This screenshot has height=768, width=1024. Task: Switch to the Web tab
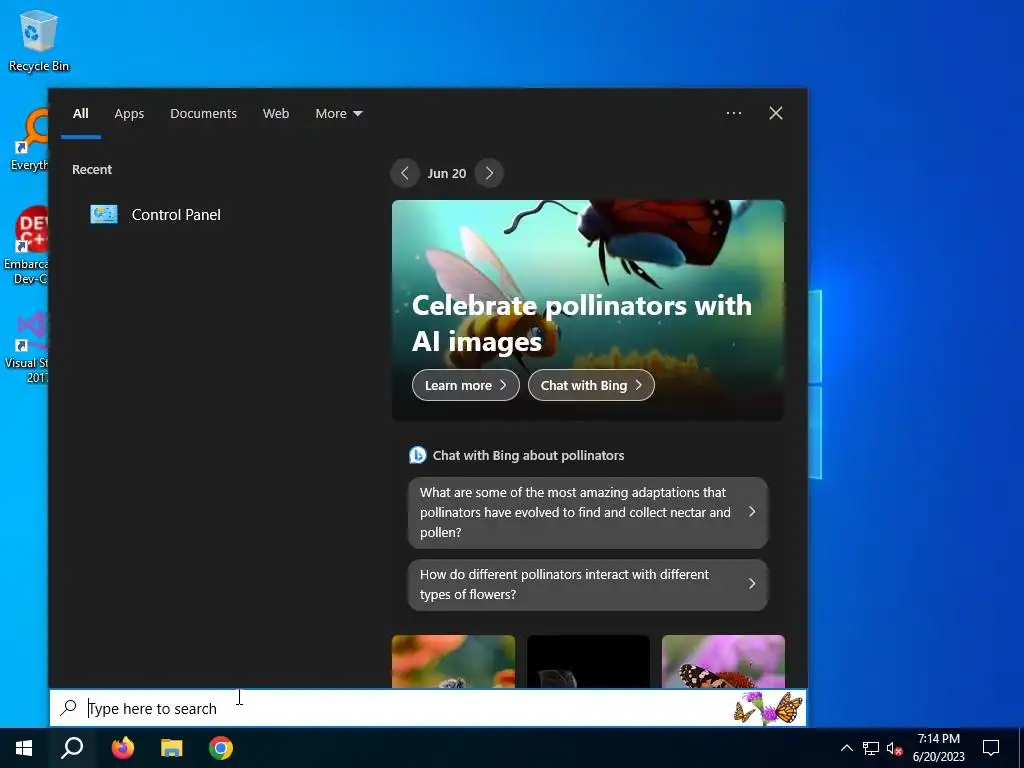pos(276,114)
